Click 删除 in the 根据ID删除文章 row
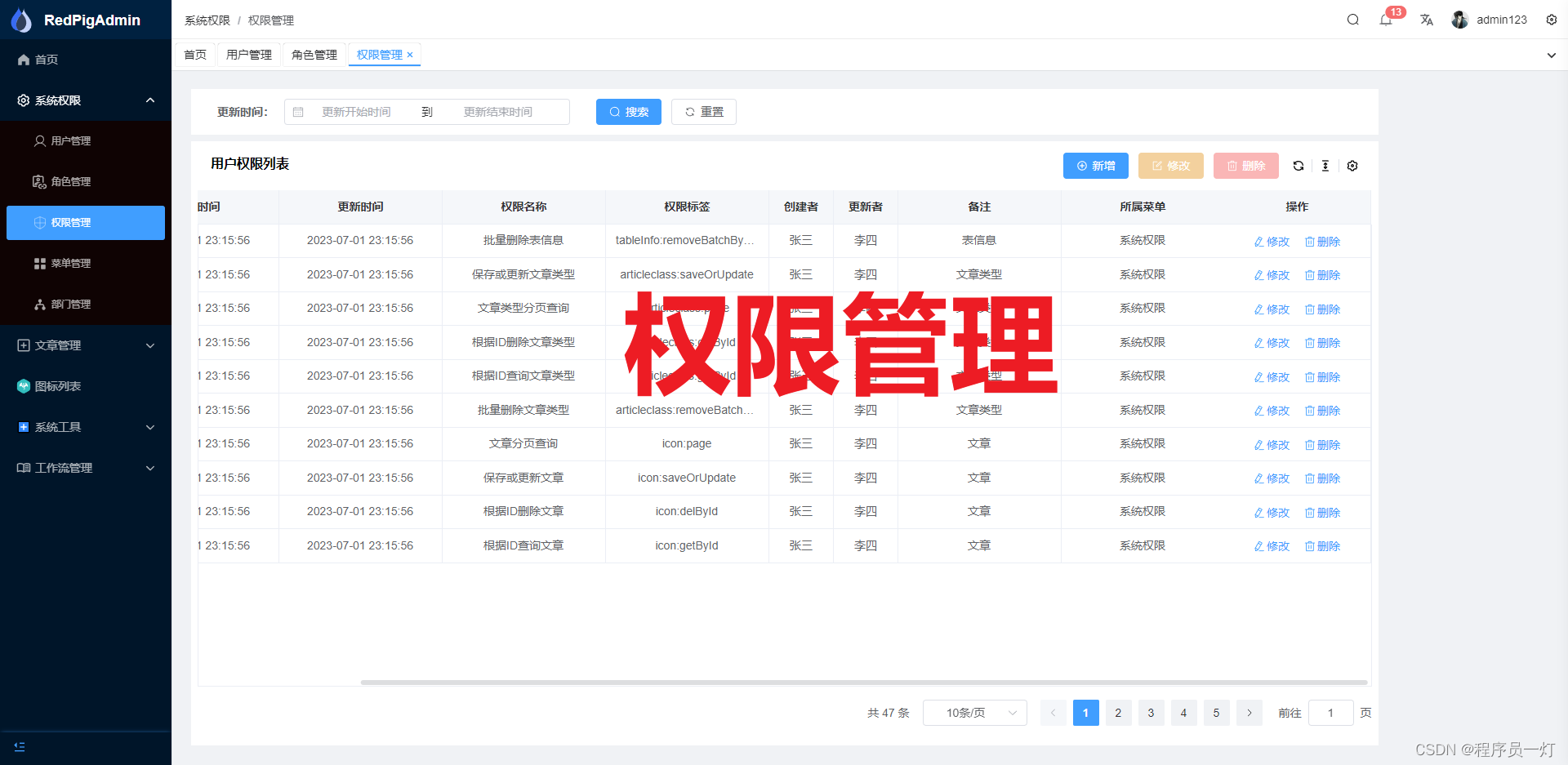The width and height of the screenshot is (1568, 765). pyautogui.click(x=1322, y=513)
